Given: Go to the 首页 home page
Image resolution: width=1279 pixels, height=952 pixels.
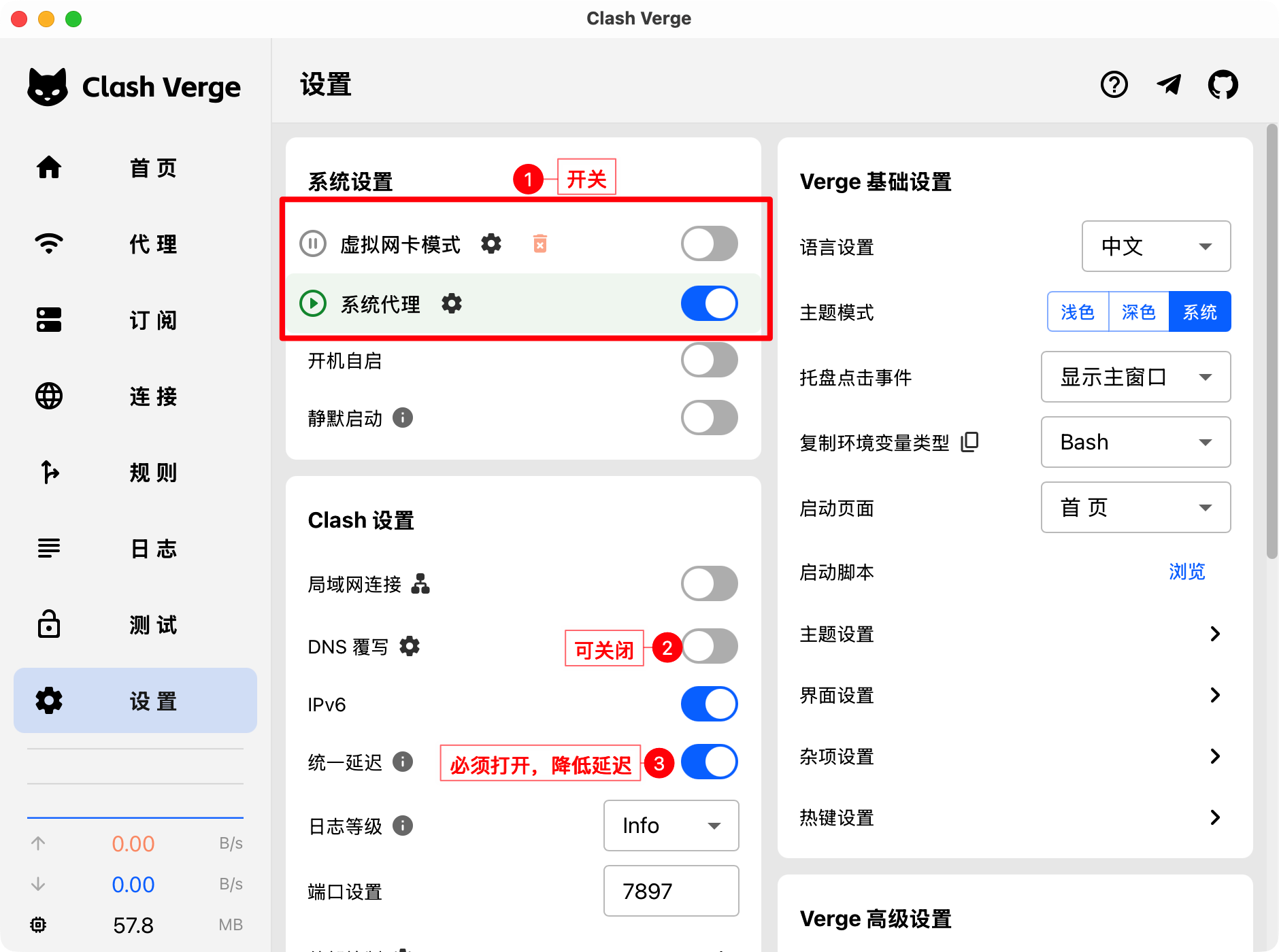Looking at the screenshot, I should click(x=135, y=167).
